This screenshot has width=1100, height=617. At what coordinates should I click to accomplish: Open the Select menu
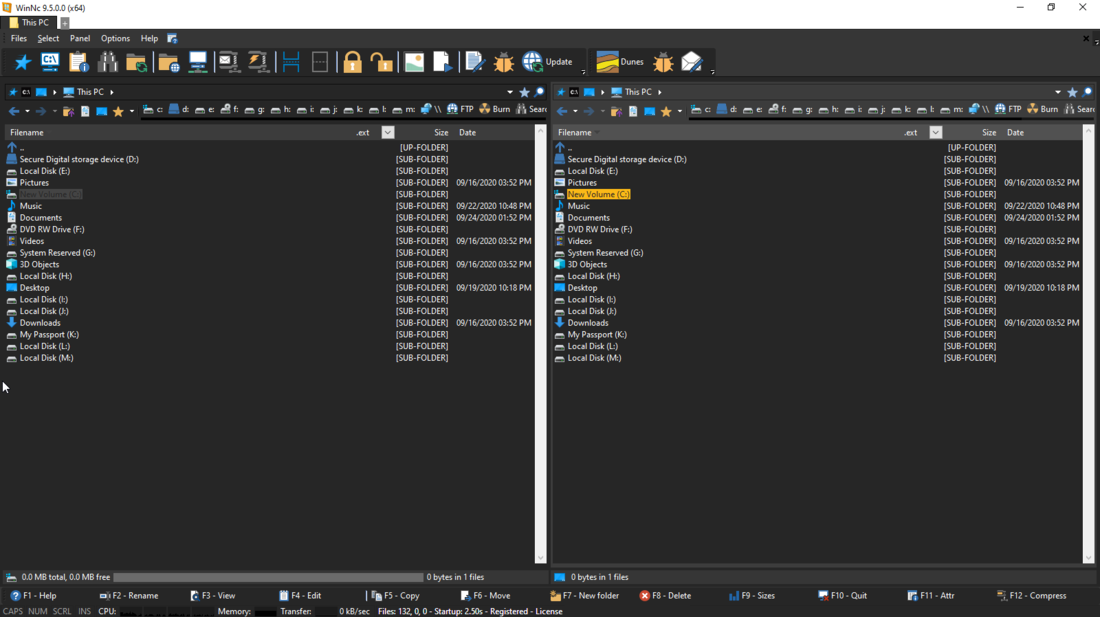[x=48, y=39]
